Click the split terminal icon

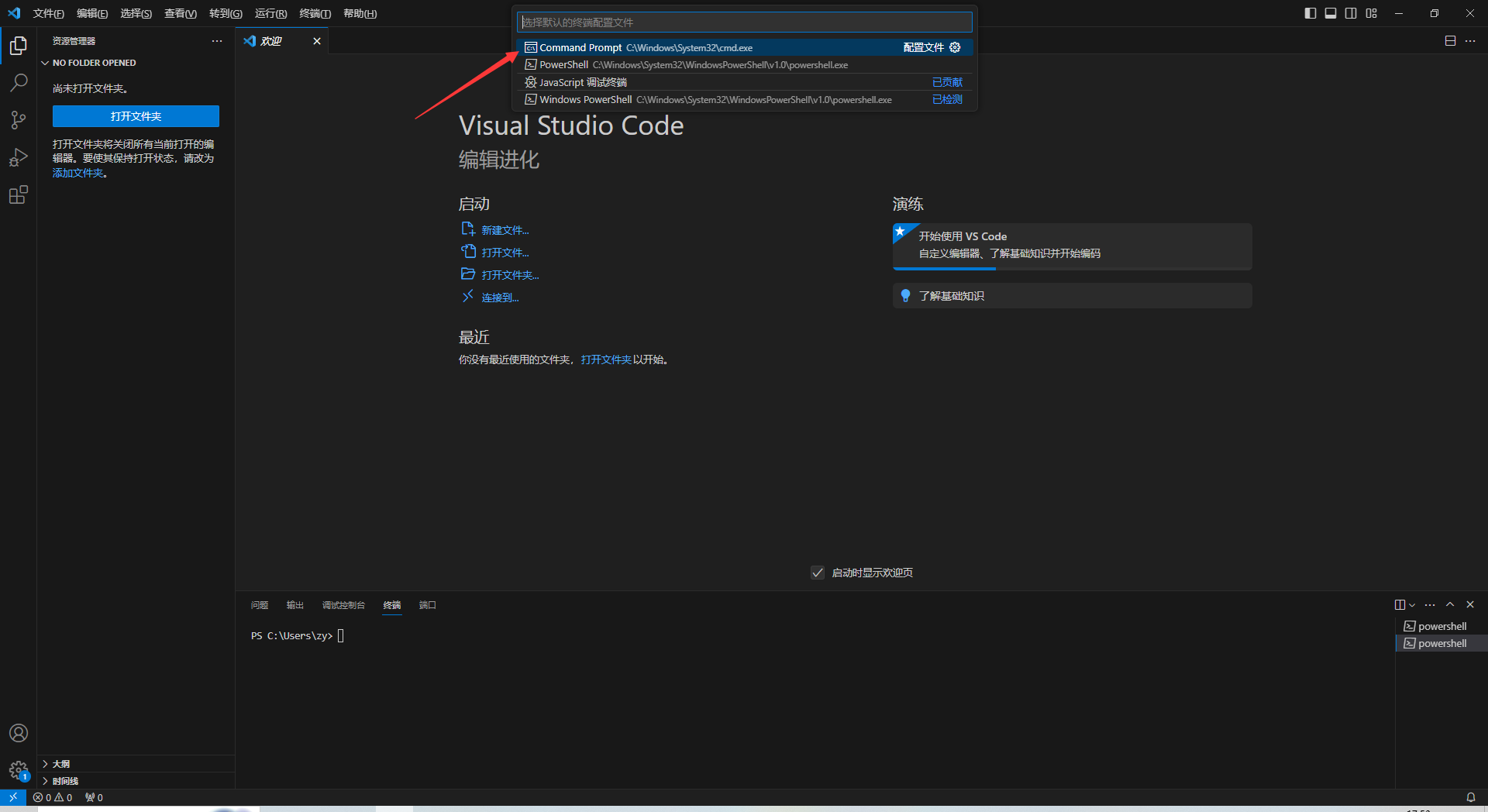coord(1400,604)
